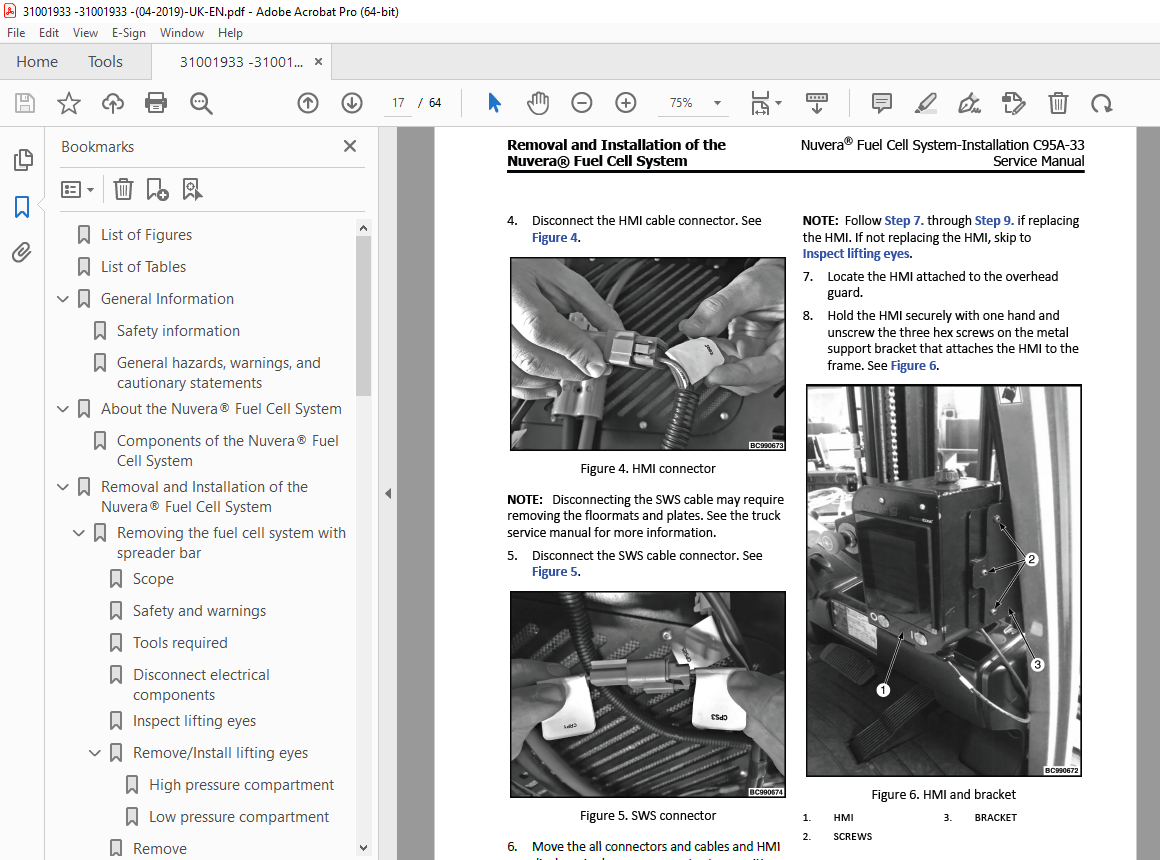Viewport: 1160px width, 860px height.
Task: Activate the Hand pan tool
Action: [538, 103]
